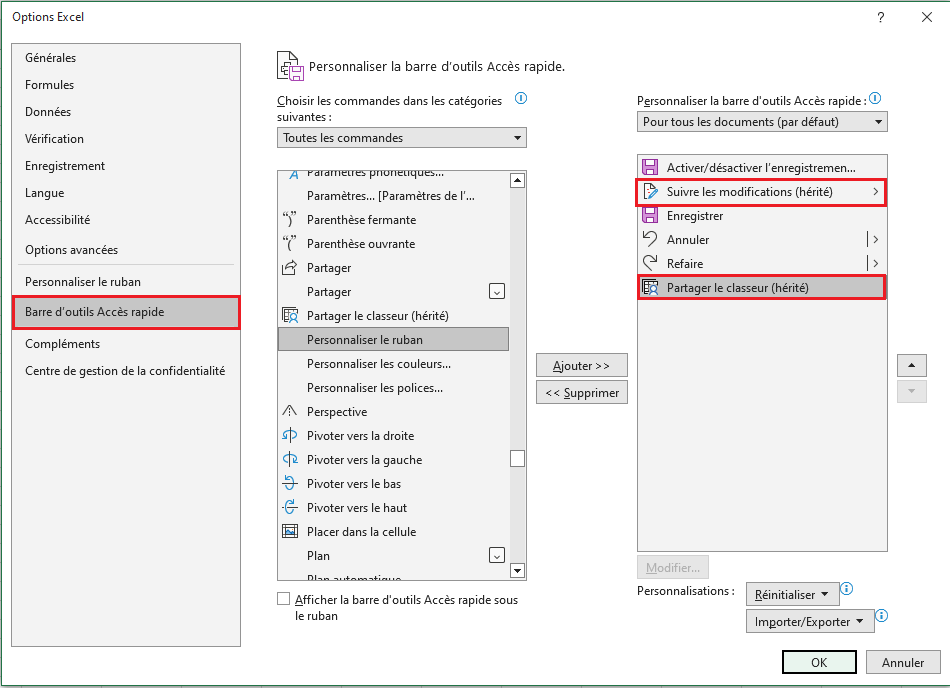Open the 'Toutes les commandes' category dropdown

[402, 137]
